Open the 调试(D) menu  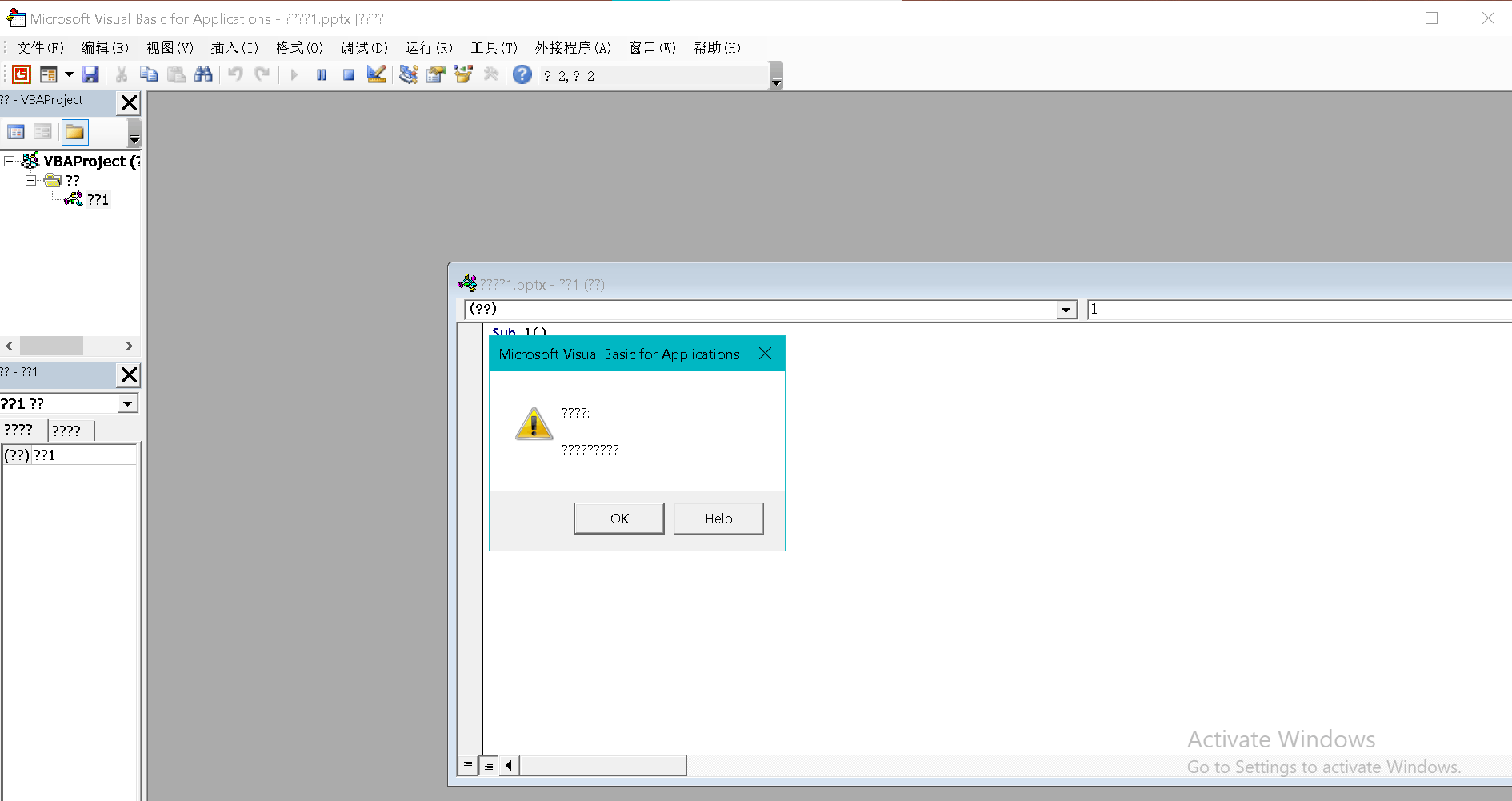pyautogui.click(x=364, y=48)
